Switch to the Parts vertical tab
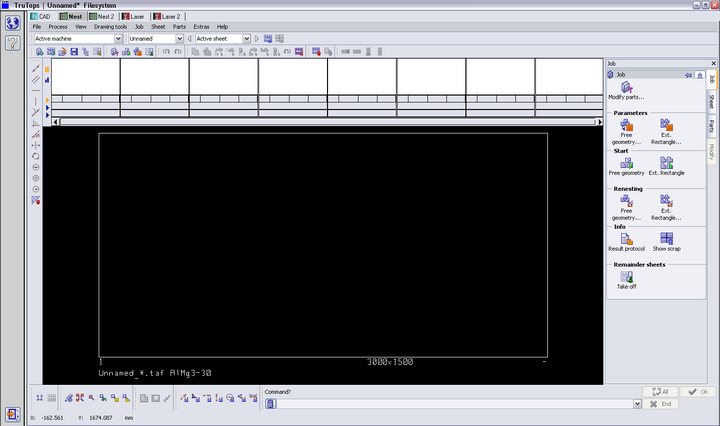720x426 pixels. click(711, 125)
